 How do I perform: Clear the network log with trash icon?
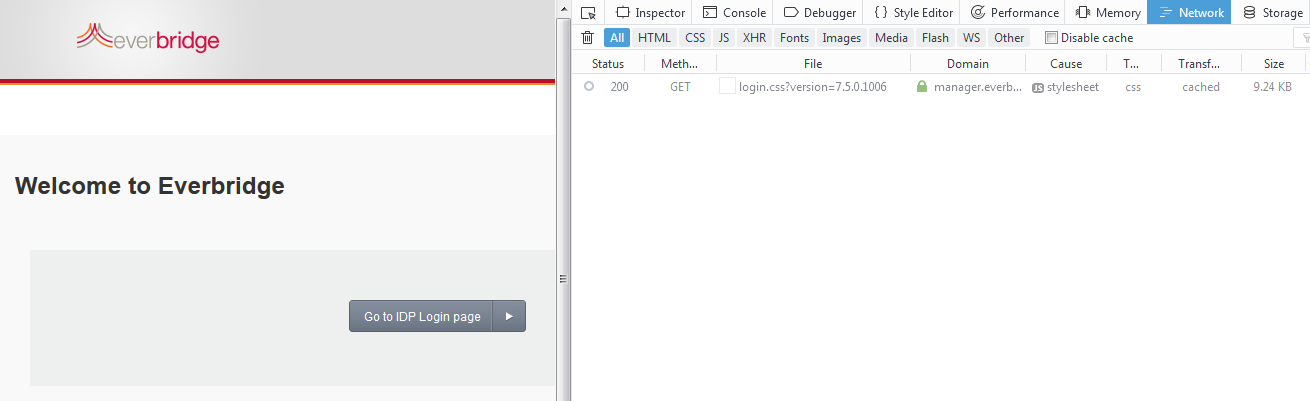(x=588, y=38)
